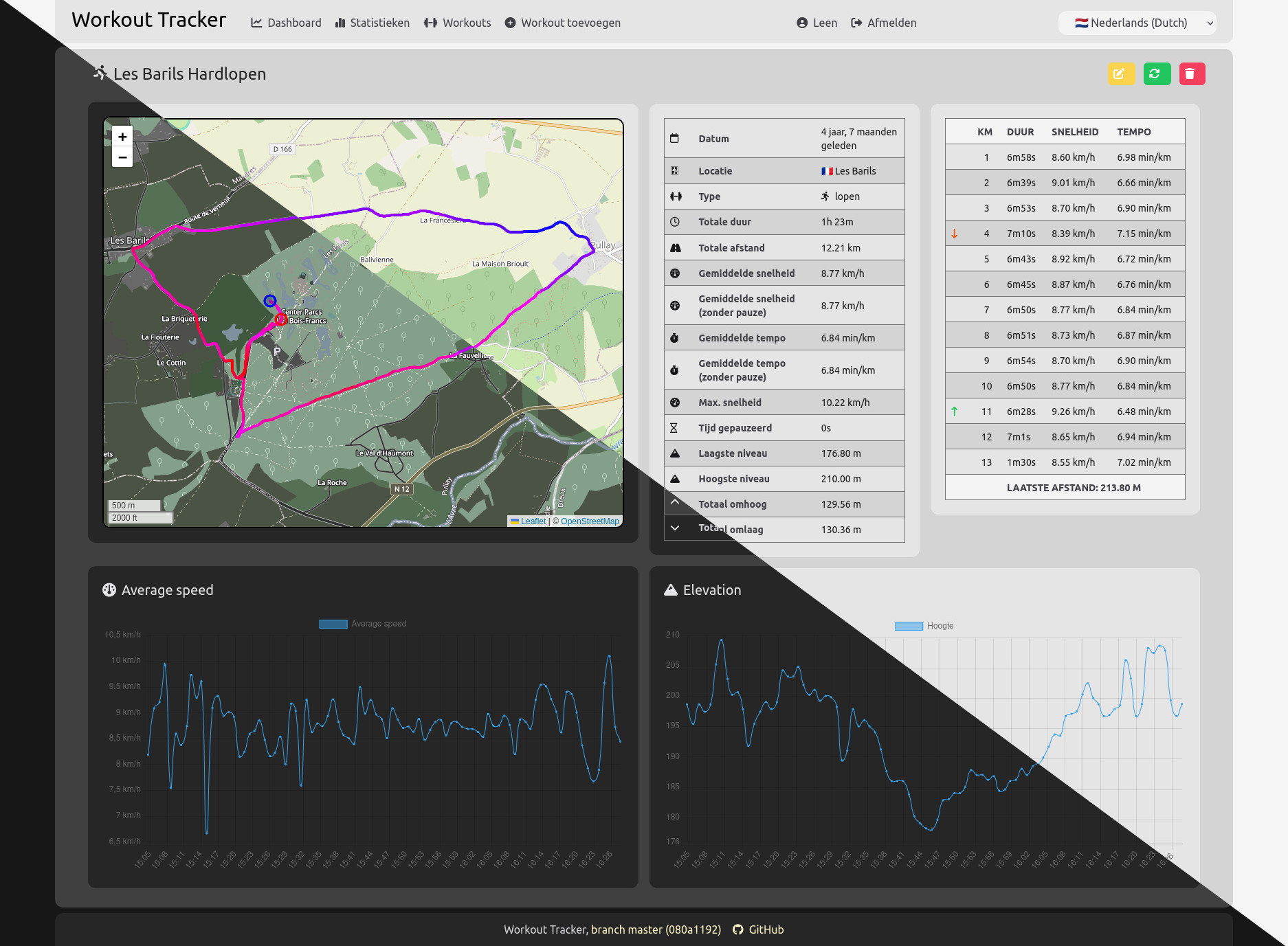This screenshot has height=946, width=1288.
Task: Click the road icon beside Totale afstand
Action: pos(676,248)
